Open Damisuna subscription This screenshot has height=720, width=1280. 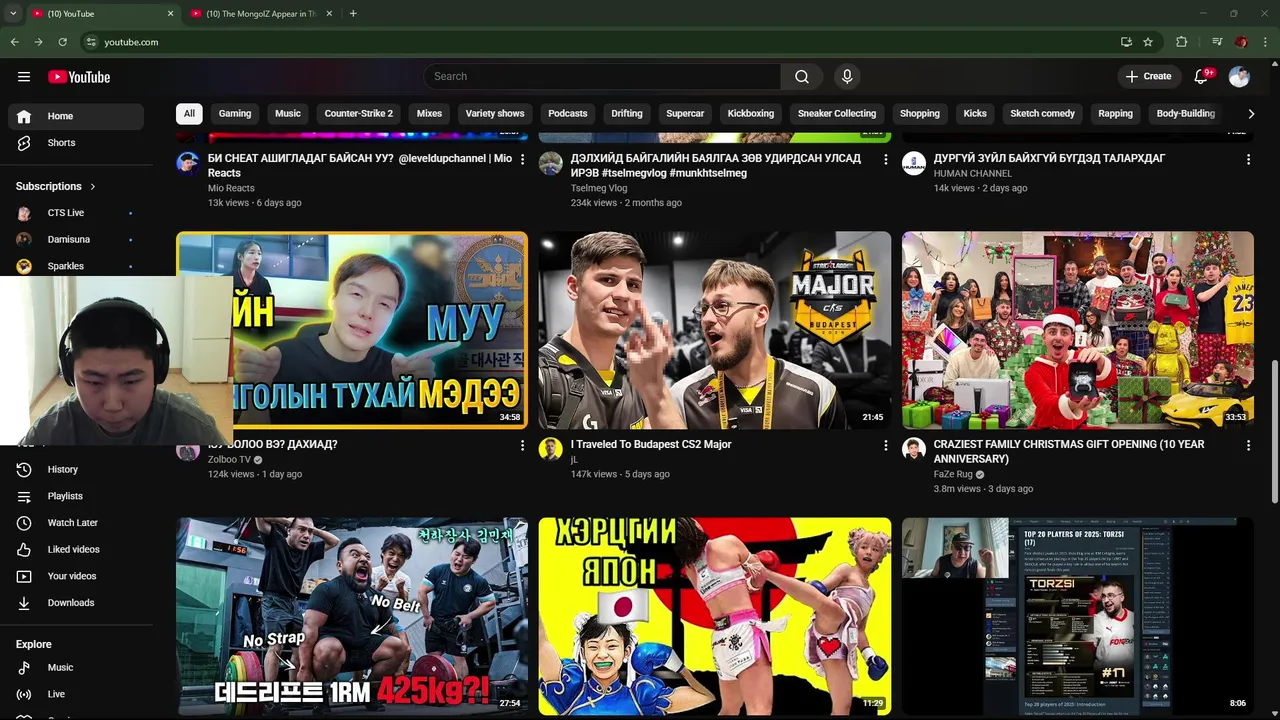coord(76,240)
